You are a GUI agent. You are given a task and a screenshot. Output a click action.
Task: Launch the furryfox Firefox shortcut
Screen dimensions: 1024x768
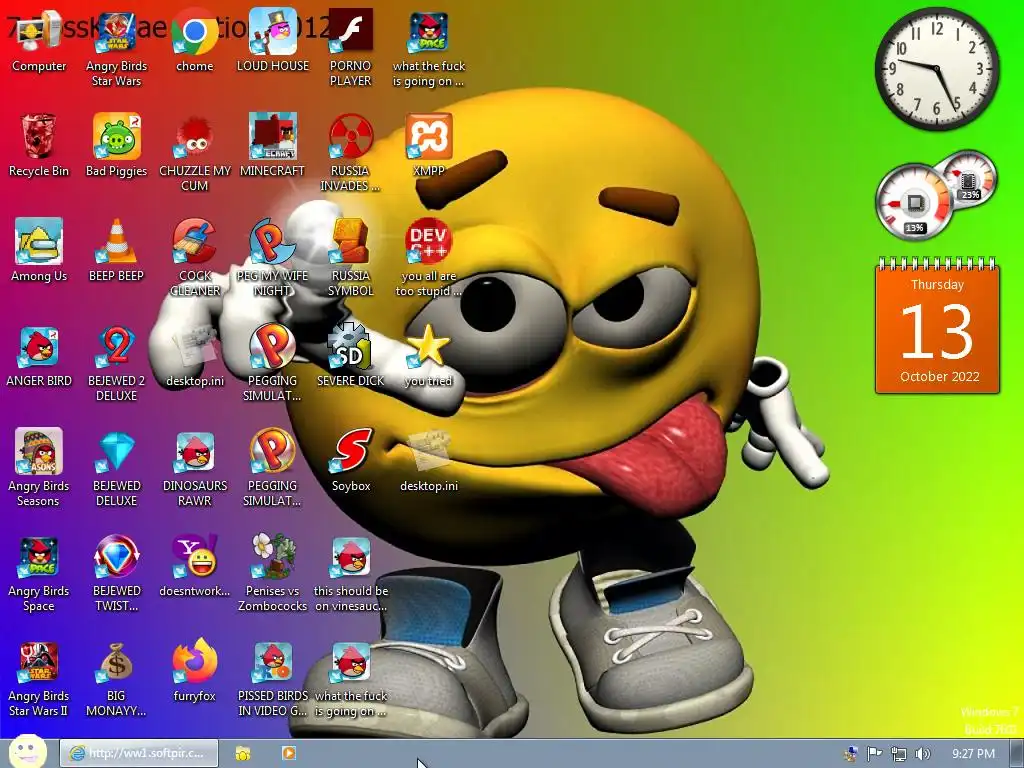click(195, 671)
